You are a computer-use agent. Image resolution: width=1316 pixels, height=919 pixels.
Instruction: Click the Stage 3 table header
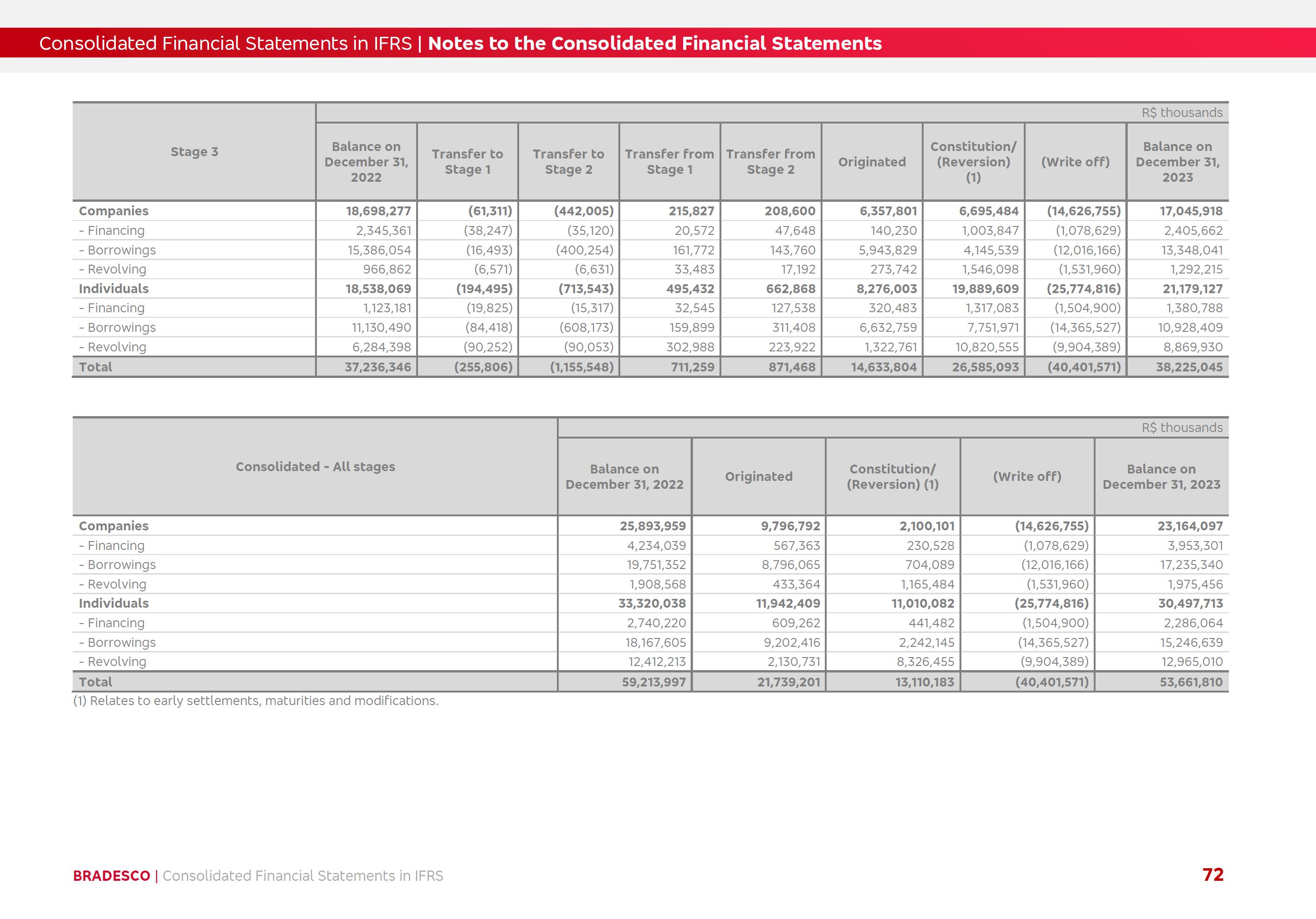[194, 152]
